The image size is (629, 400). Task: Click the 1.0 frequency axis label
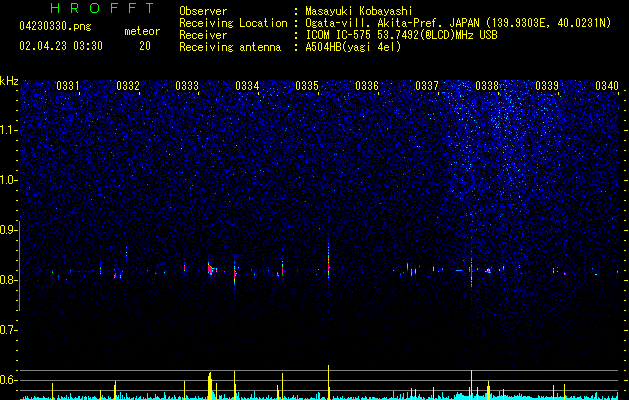(x=7, y=180)
